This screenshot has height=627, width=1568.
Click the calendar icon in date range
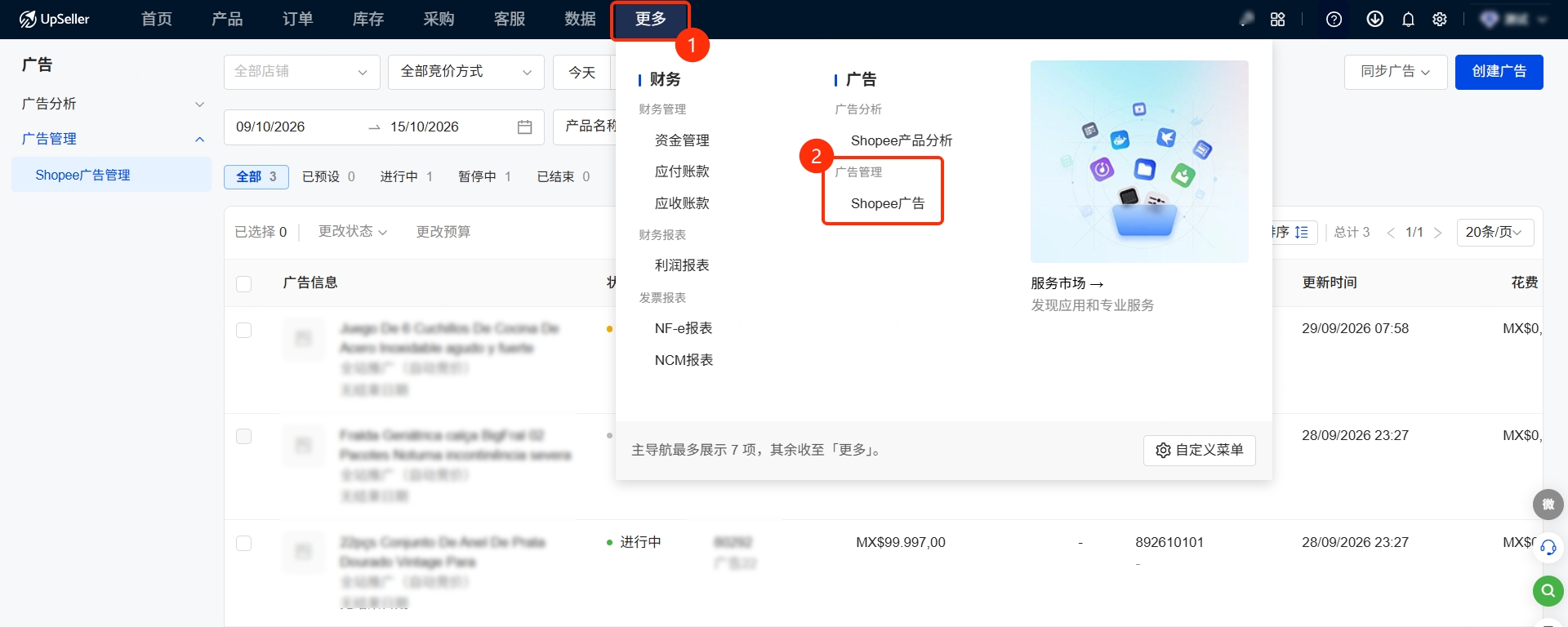tap(525, 127)
